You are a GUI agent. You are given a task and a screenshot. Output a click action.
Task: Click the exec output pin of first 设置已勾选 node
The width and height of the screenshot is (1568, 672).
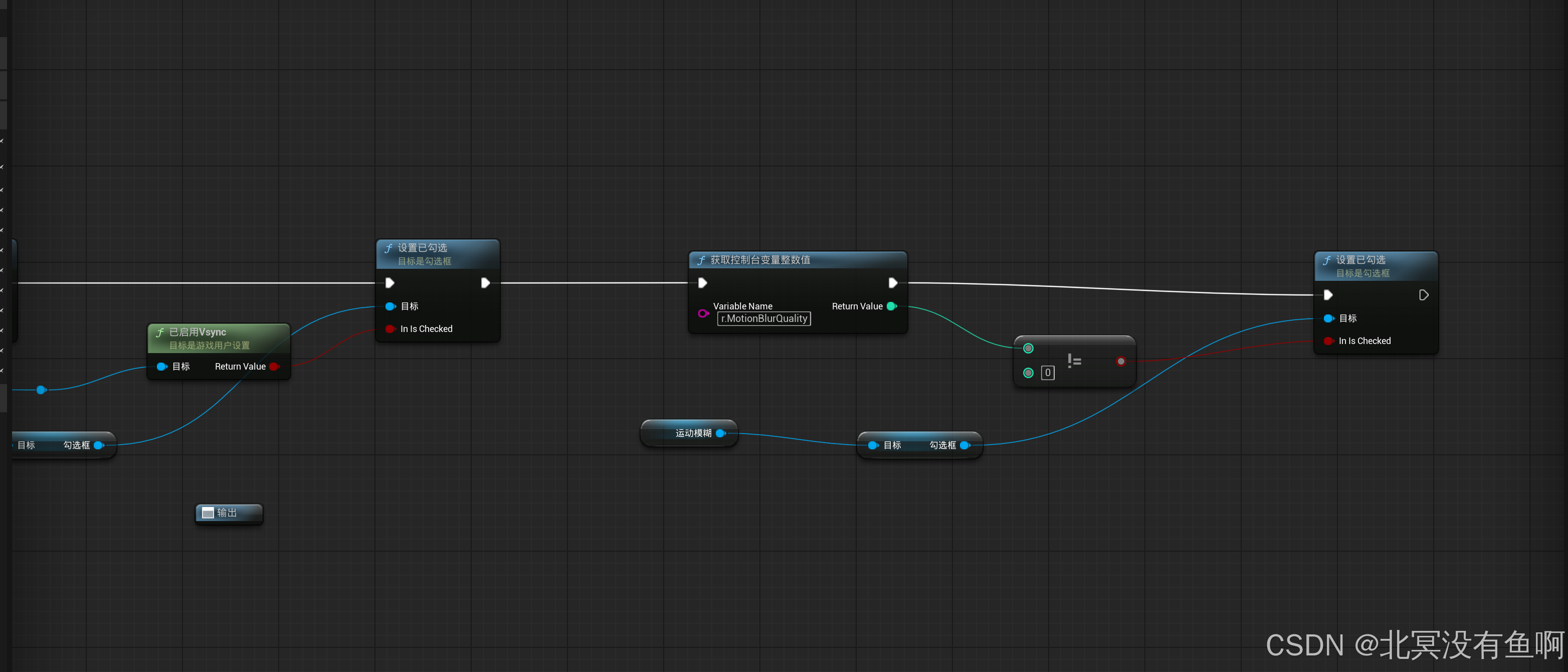485,283
